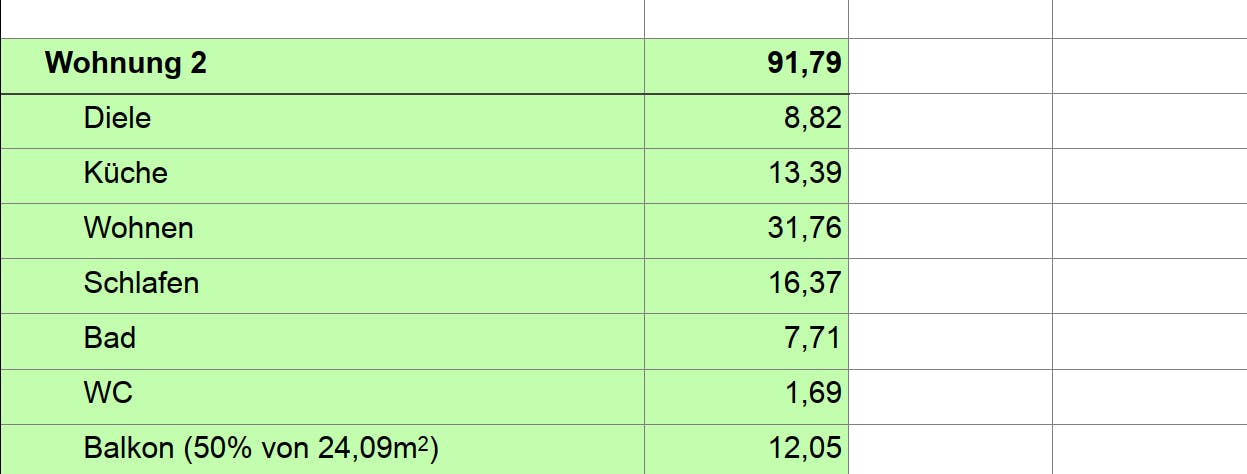Select empty cell immediately right of 12,05
The width and height of the screenshot is (1247, 474).
(950, 448)
